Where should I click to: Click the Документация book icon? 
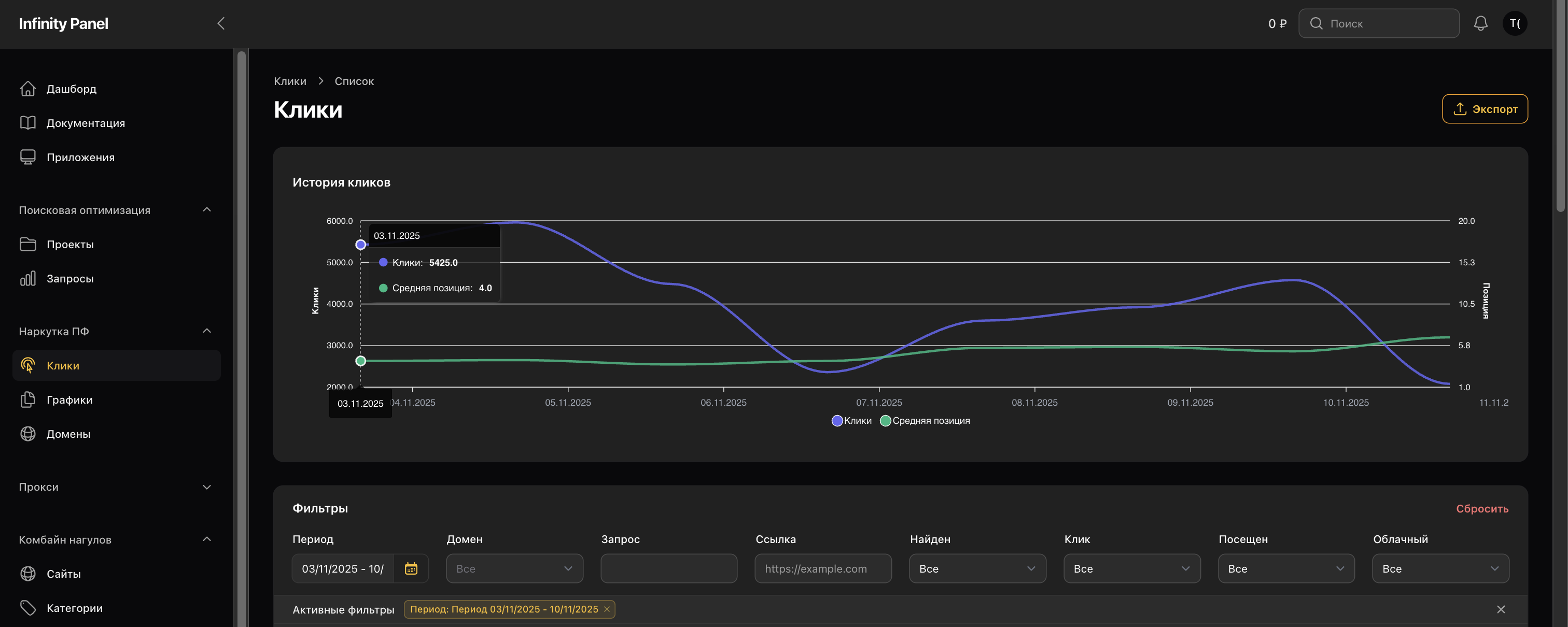coord(28,123)
